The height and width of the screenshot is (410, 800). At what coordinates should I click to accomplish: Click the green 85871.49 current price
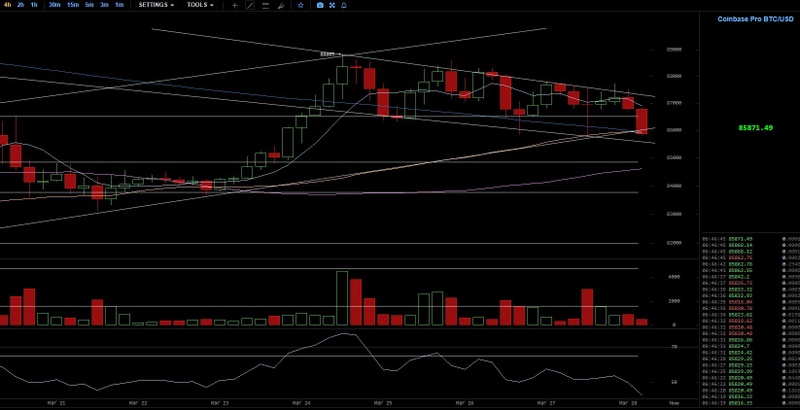point(756,128)
